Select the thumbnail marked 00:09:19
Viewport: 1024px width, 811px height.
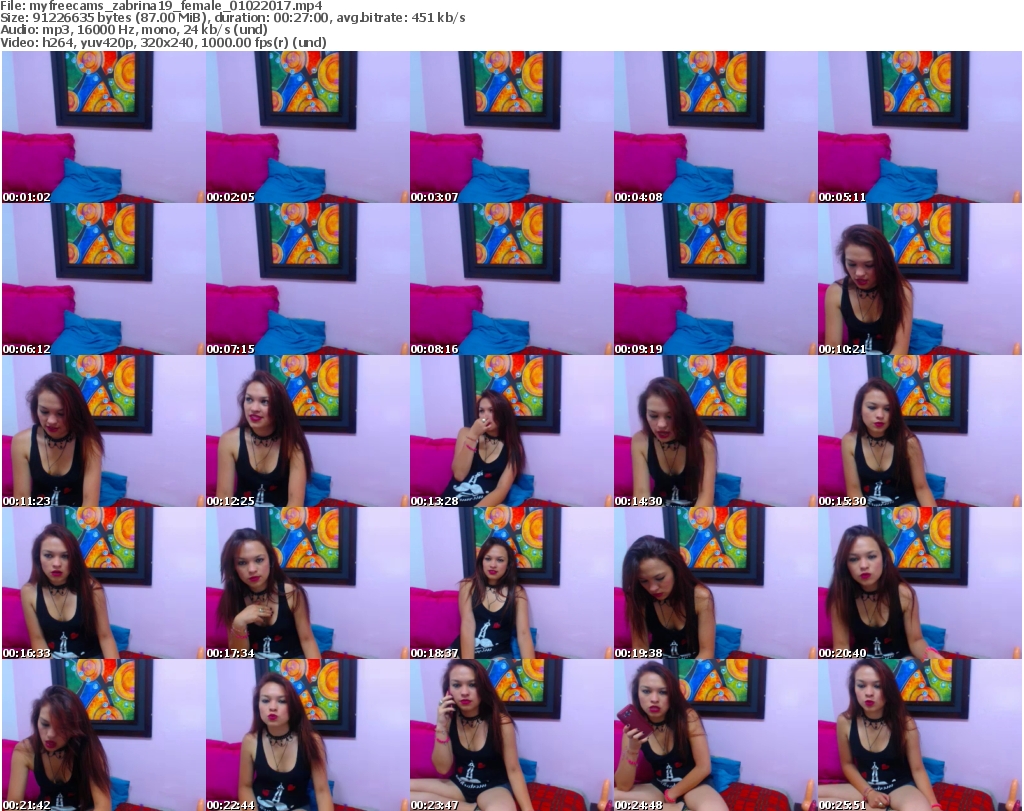tap(716, 279)
